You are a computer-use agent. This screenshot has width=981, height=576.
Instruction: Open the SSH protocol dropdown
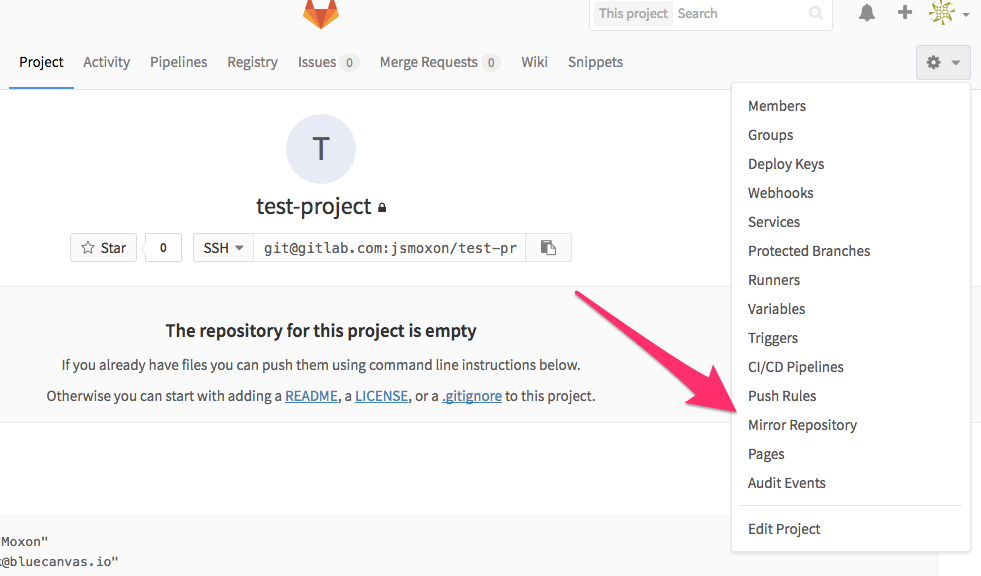point(222,247)
